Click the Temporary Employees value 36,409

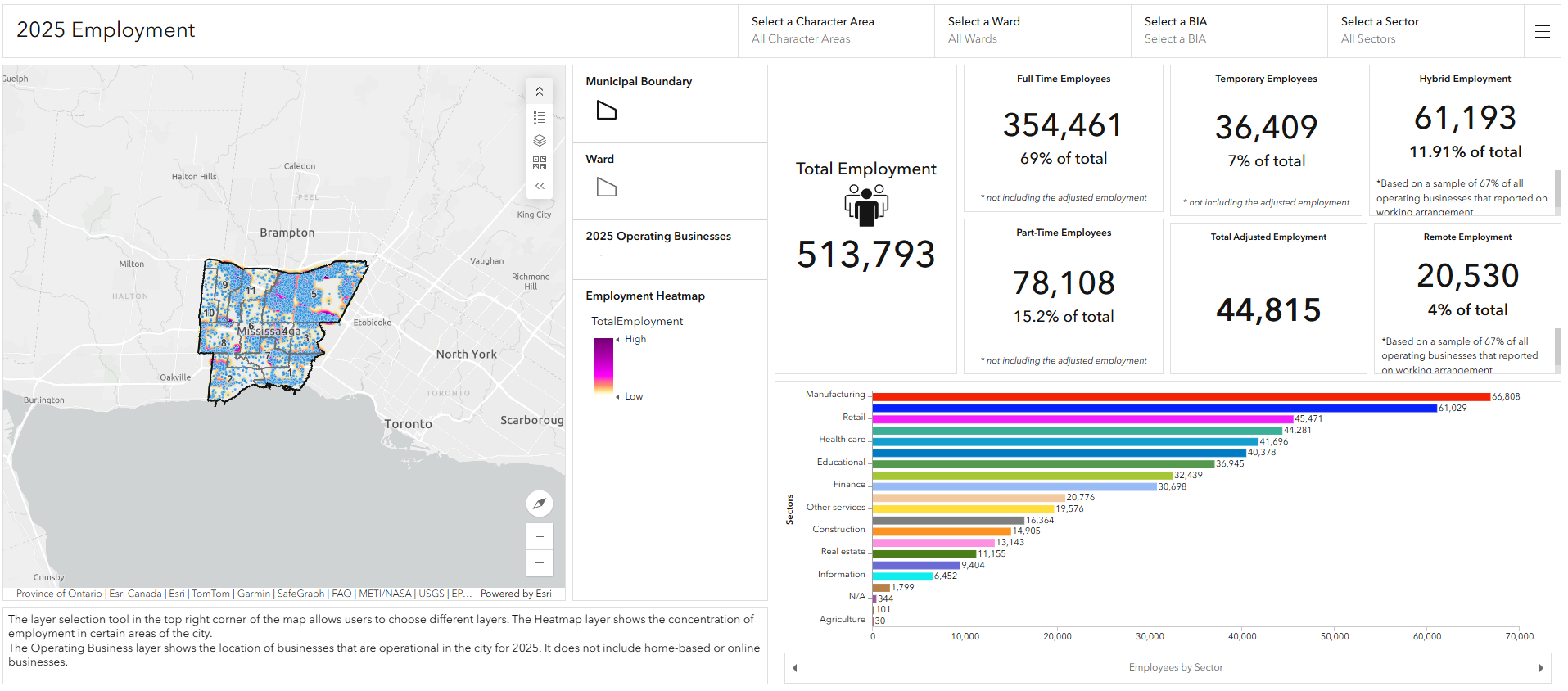tap(1266, 128)
